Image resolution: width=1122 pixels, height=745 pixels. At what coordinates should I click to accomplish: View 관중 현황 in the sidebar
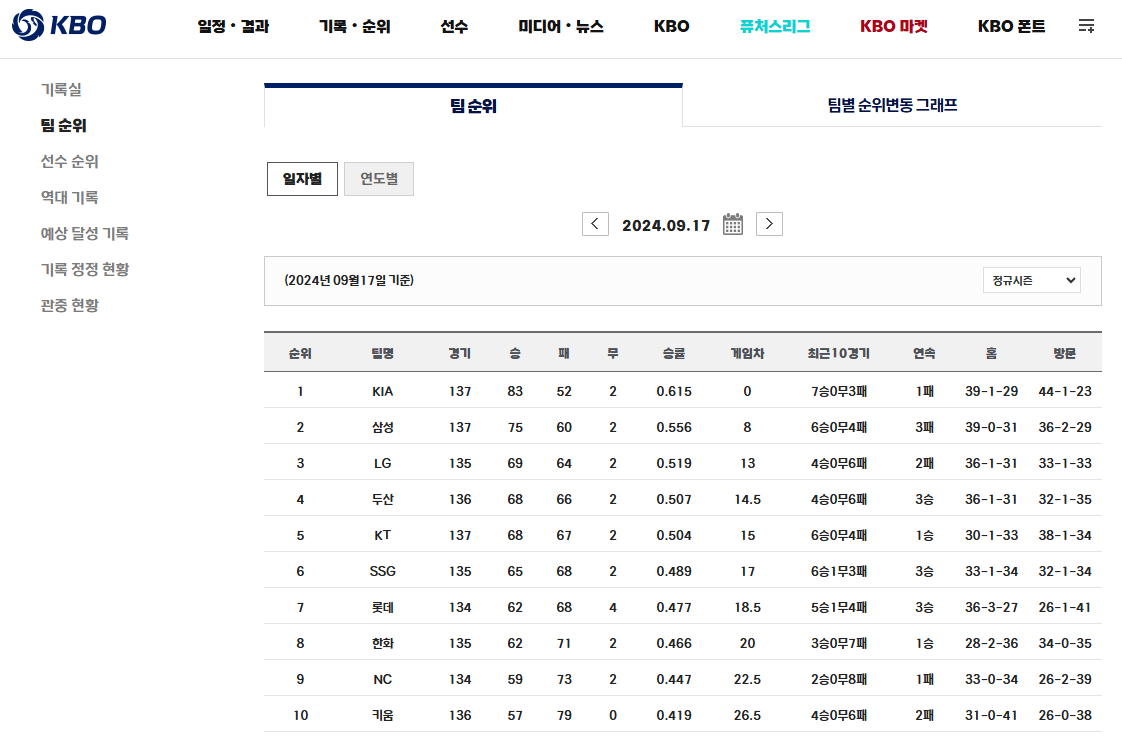click(67, 305)
